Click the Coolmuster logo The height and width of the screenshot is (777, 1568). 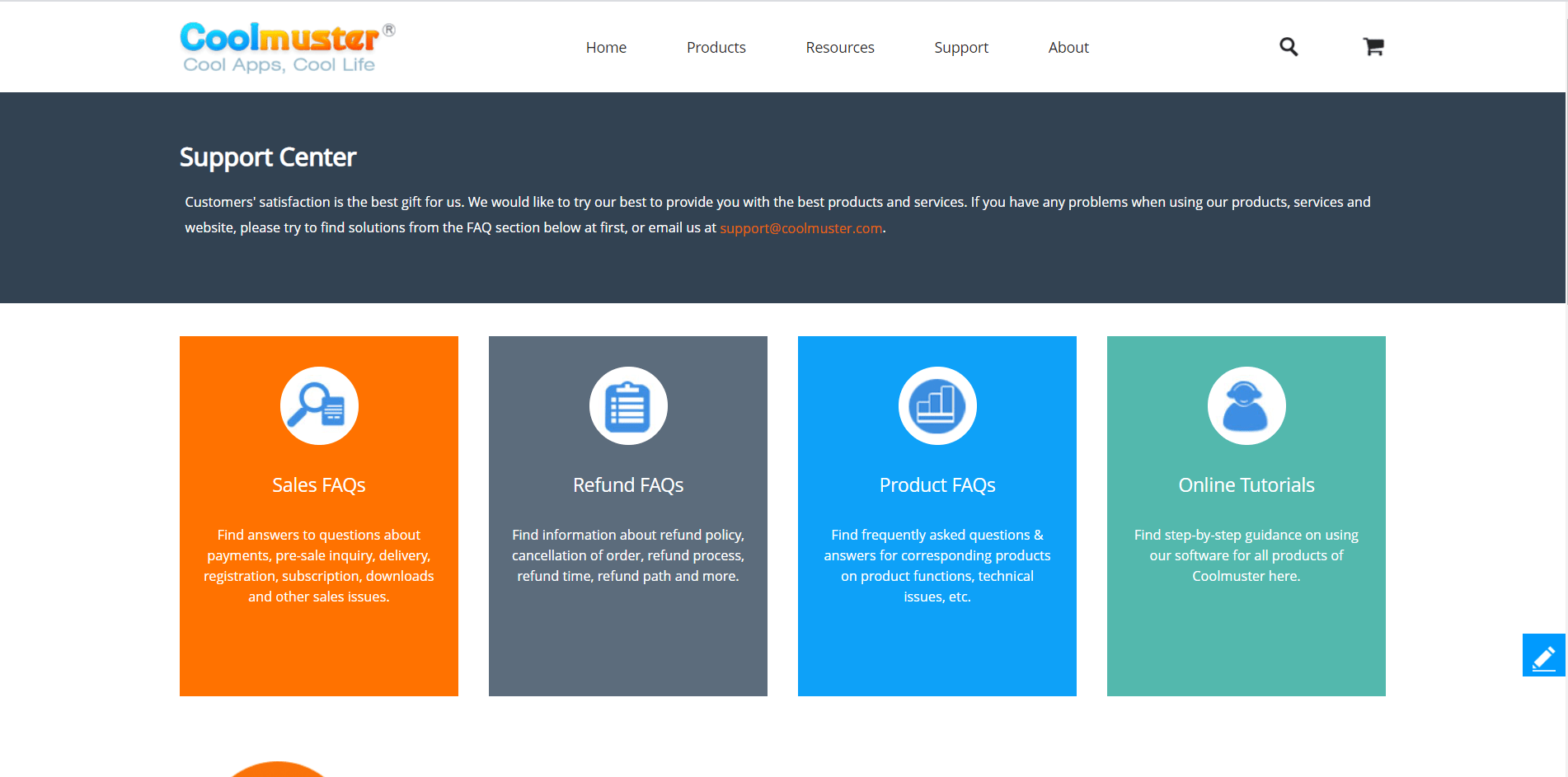click(288, 47)
